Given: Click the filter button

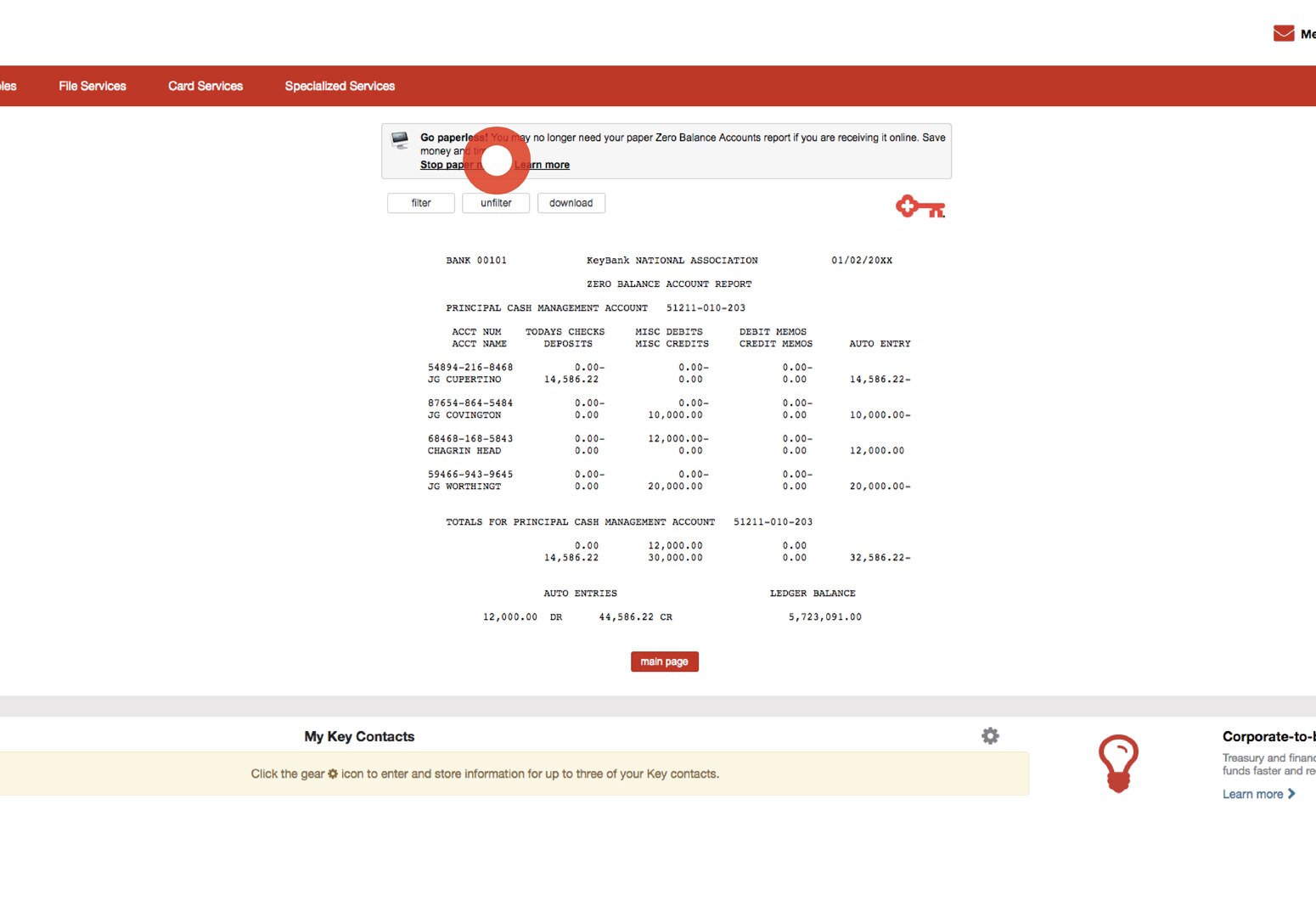Looking at the screenshot, I should point(420,203).
